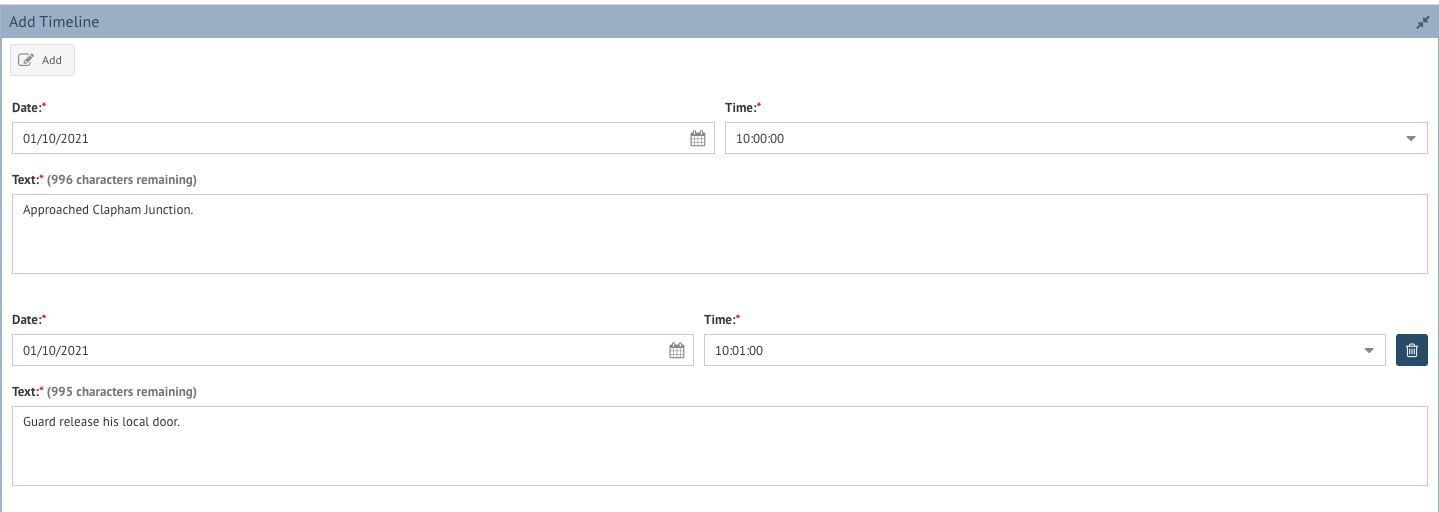Open calendar picker for the first date
Image resolution: width=1439 pixels, height=512 pixels.
click(698, 139)
